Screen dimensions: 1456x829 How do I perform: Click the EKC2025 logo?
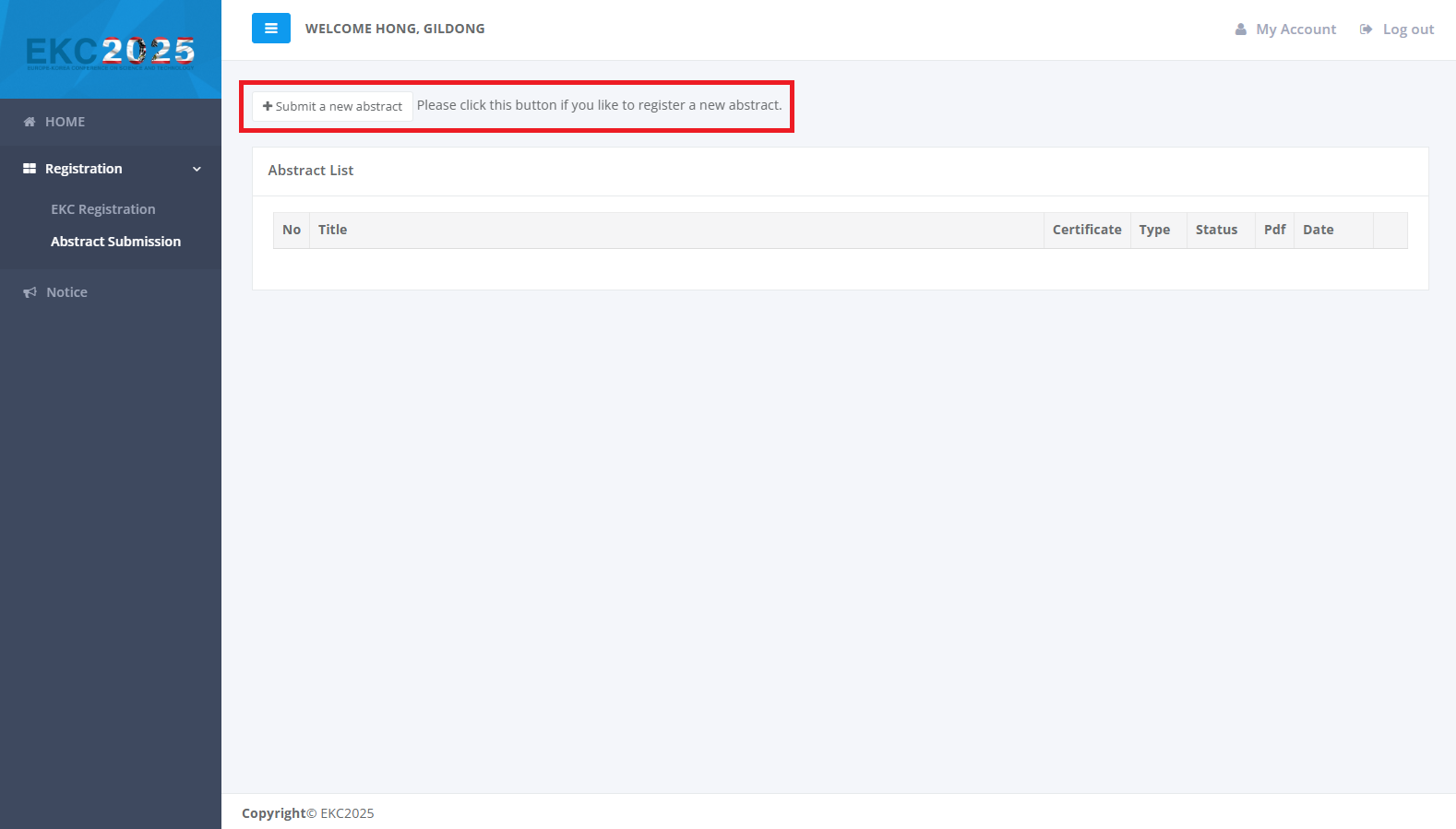[111, 52]
